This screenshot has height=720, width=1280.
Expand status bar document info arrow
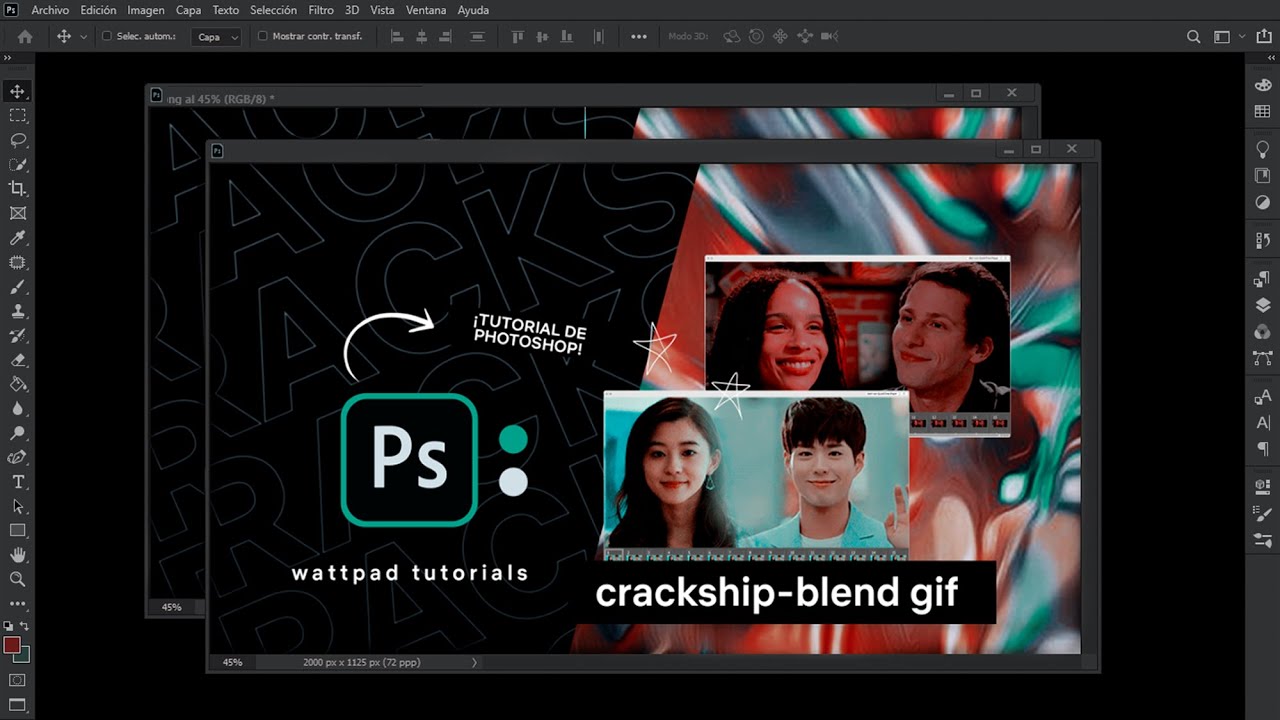(x=474, y=662)
